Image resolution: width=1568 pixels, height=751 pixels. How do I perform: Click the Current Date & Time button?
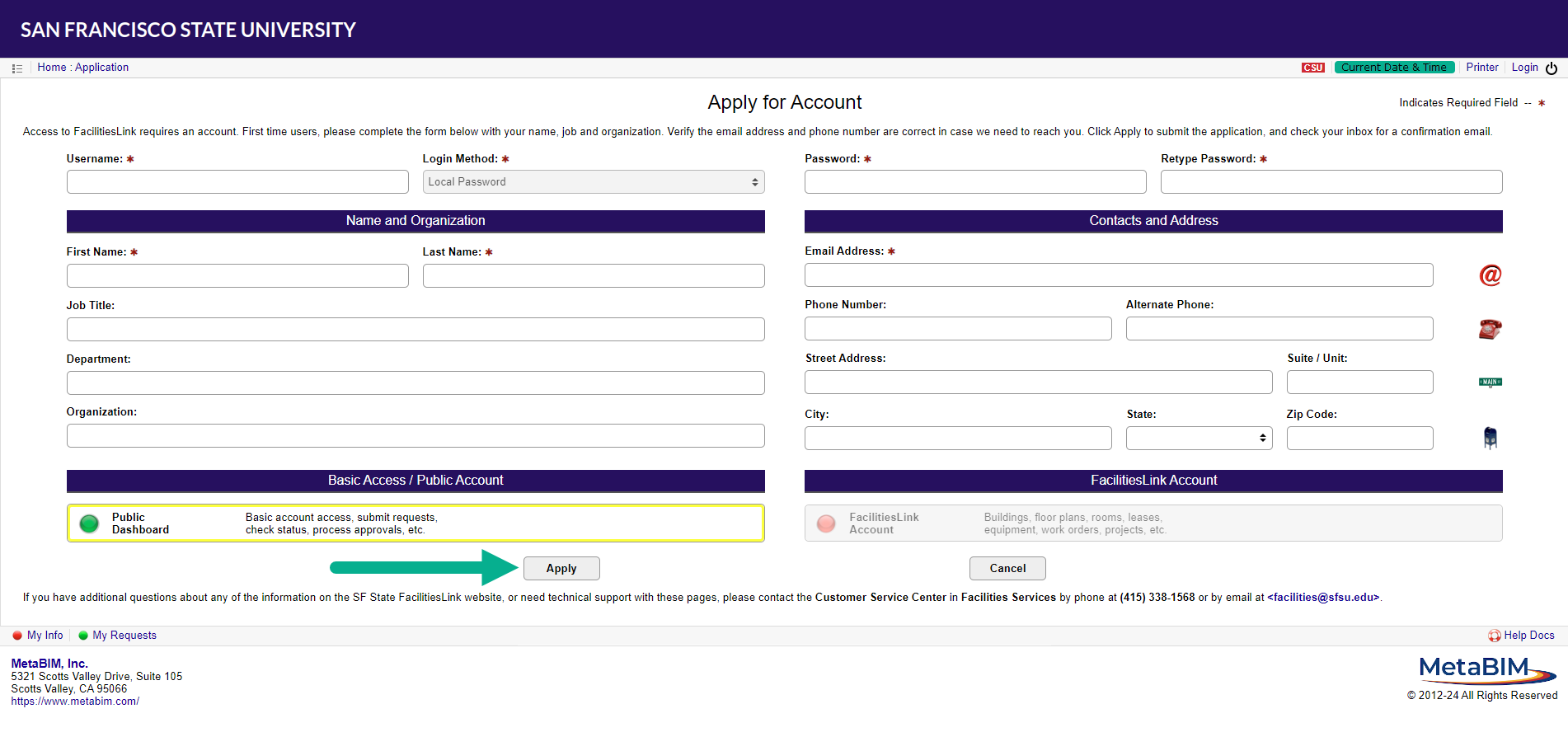click(x=1394, y=68)
